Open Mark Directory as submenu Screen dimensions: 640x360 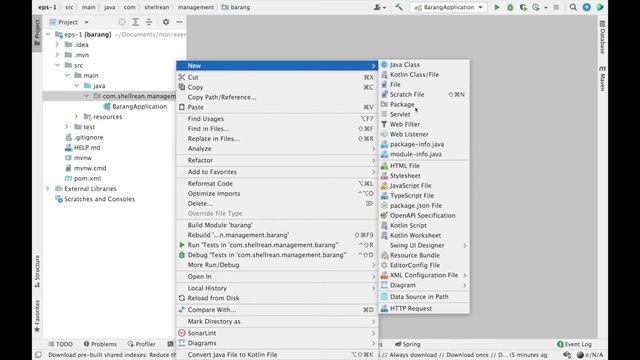[x=277, y=322]
